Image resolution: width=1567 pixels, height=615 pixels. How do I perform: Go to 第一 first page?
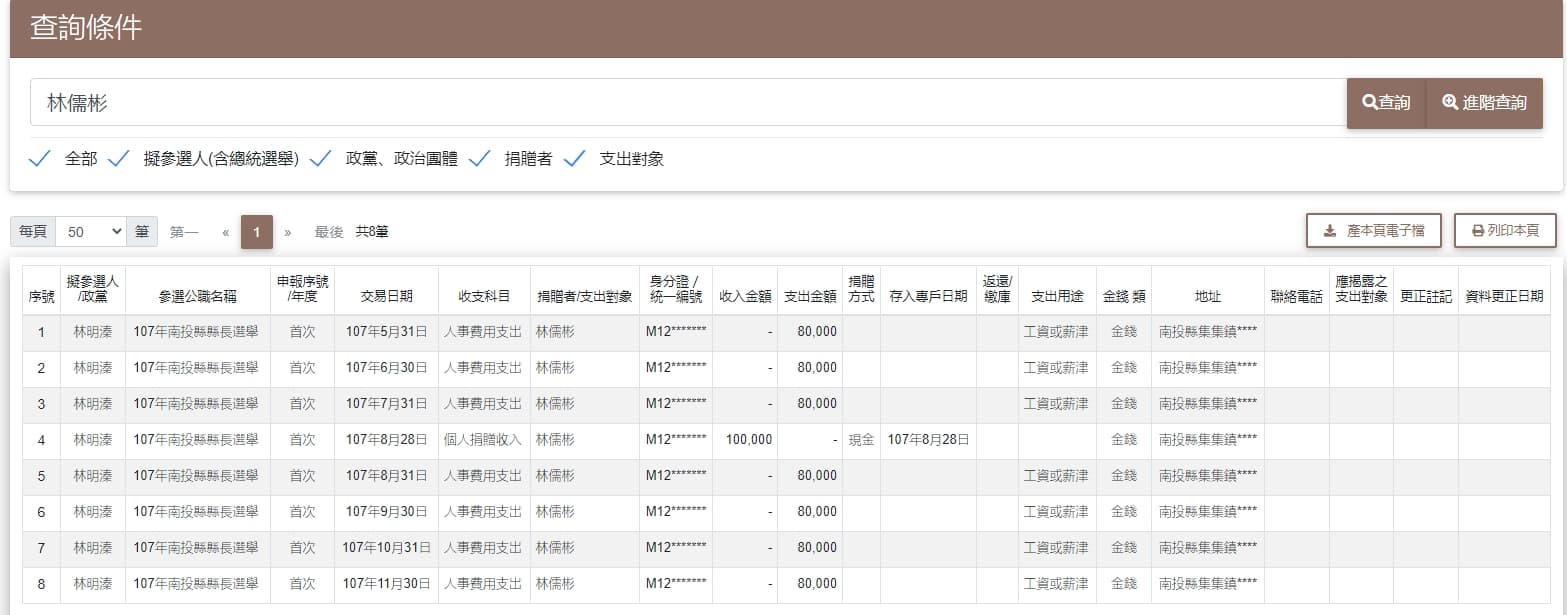(x=184, y=232)
